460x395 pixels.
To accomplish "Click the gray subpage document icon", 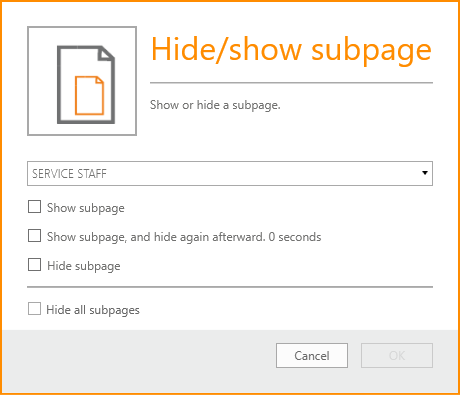I will tap(86, 85).
